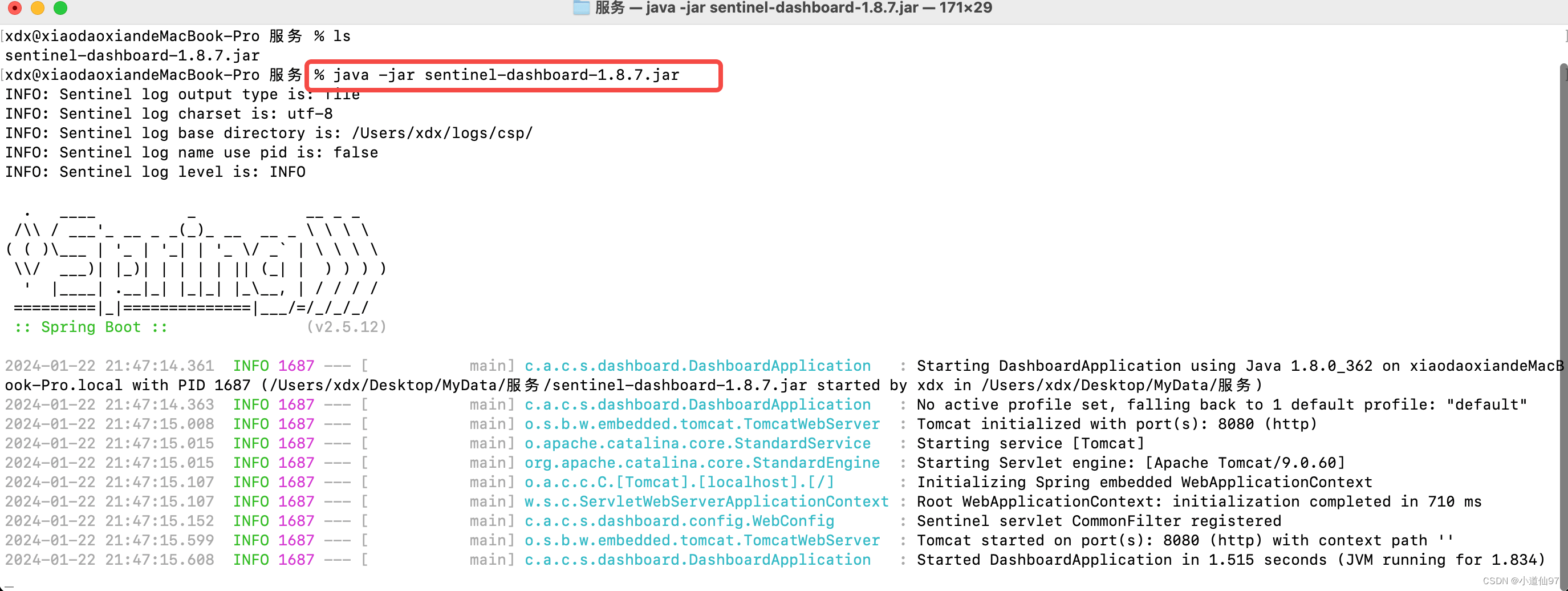The image size is (1568, 591).
Task: Click the folder icon in the window title
Action: click(x=582, y=8)
